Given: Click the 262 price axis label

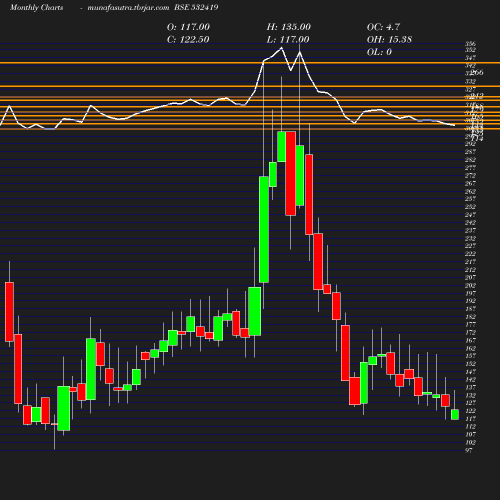Looking at the screenshot, I should coord(470,191).
